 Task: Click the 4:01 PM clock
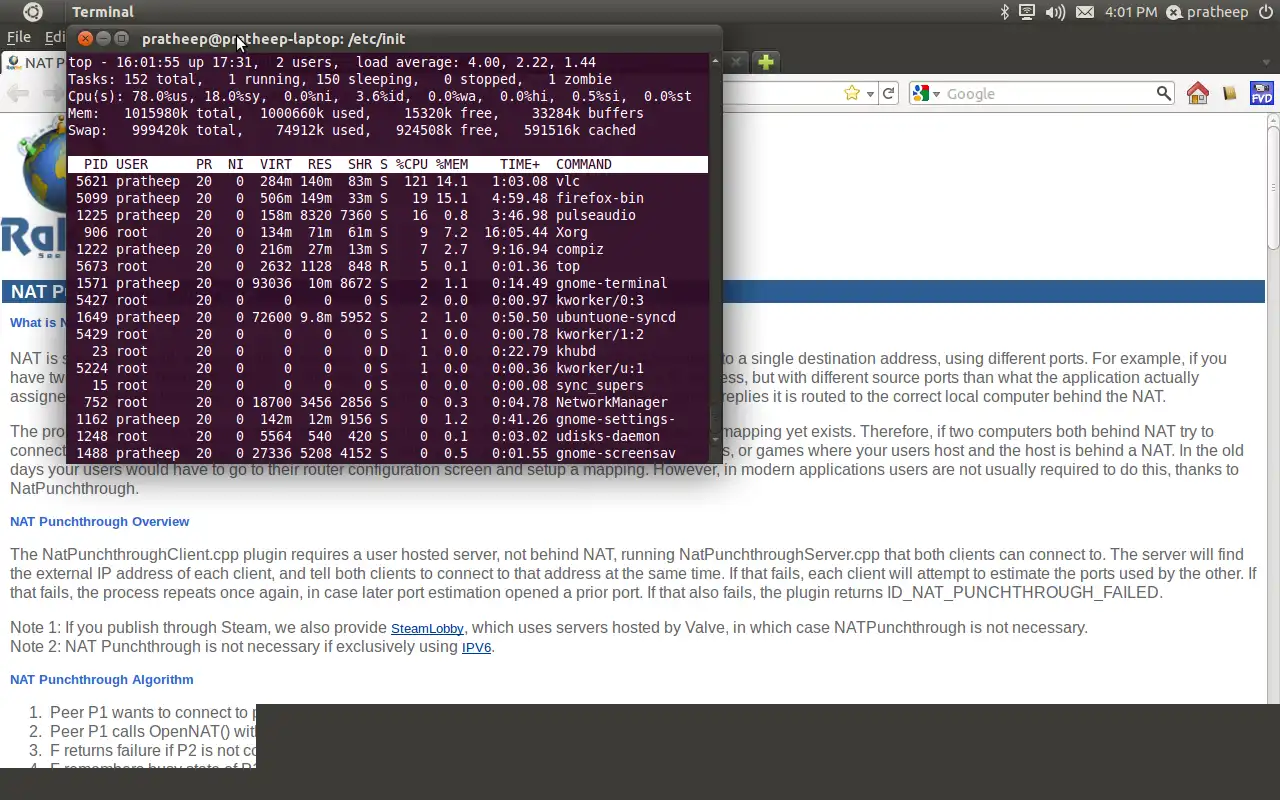(1131, 12)
